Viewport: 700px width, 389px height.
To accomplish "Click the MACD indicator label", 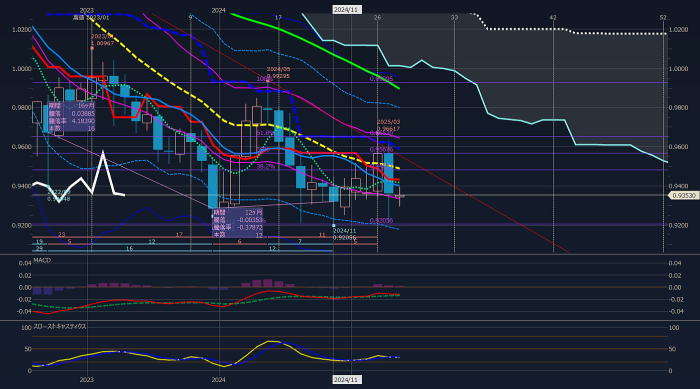I will coord(42,260).
